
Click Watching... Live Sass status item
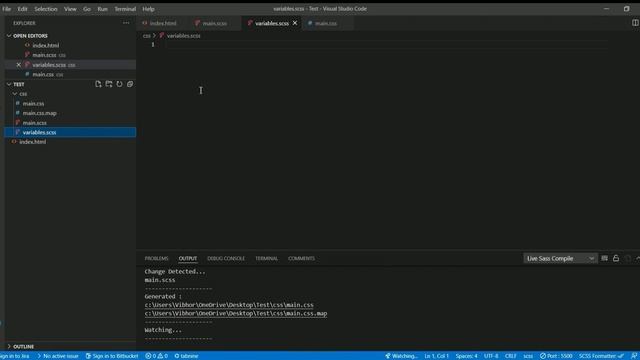[x=402, y=356]
